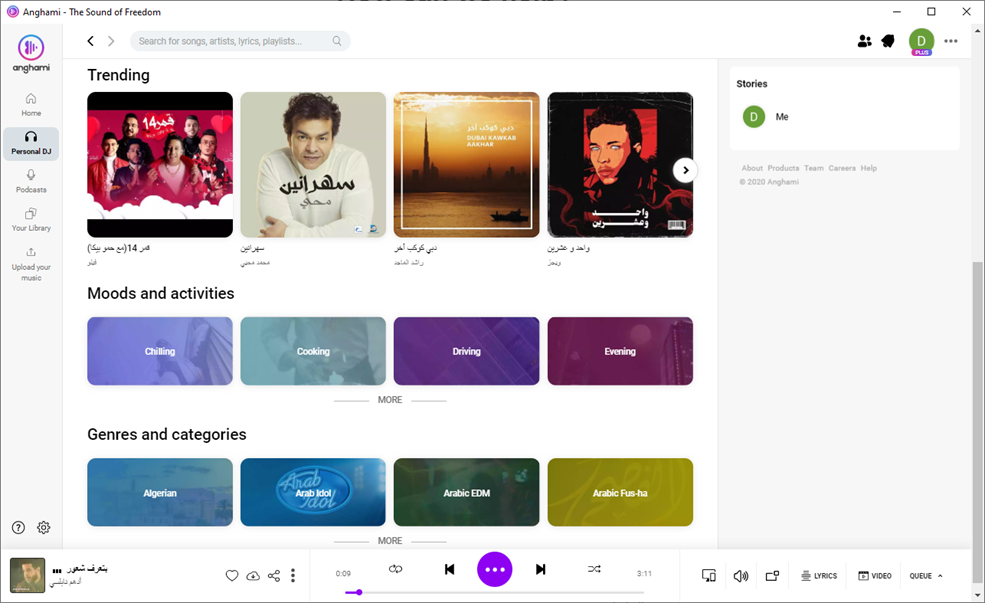The width and height of the screenshot is (985, 603).
Task: Select the Chilling mood card
Action: [x=160, y=351]
